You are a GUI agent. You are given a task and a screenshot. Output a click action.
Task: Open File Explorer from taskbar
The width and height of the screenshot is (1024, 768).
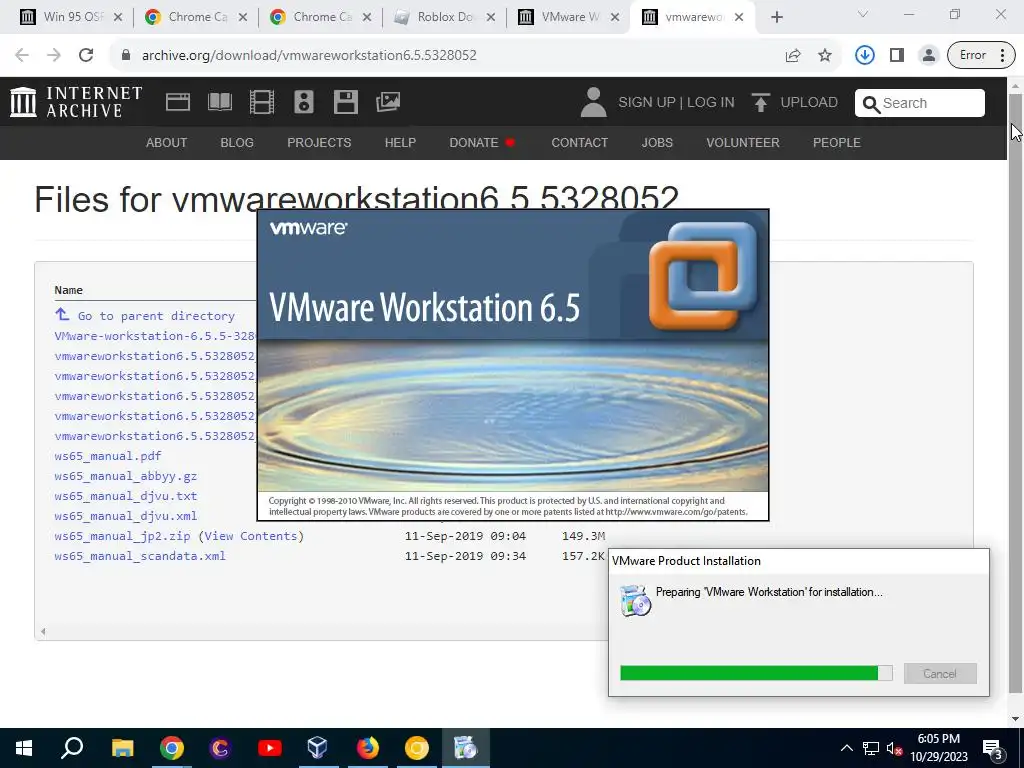click(122, 748)
